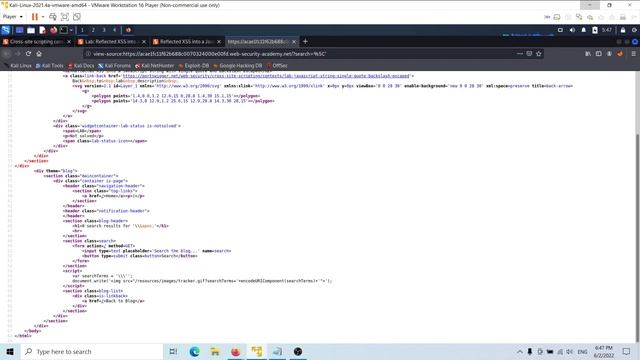Viewport: 640px width, 360px height.
Task: Open the Kali Tools bookmark
Action: [49, 65]
